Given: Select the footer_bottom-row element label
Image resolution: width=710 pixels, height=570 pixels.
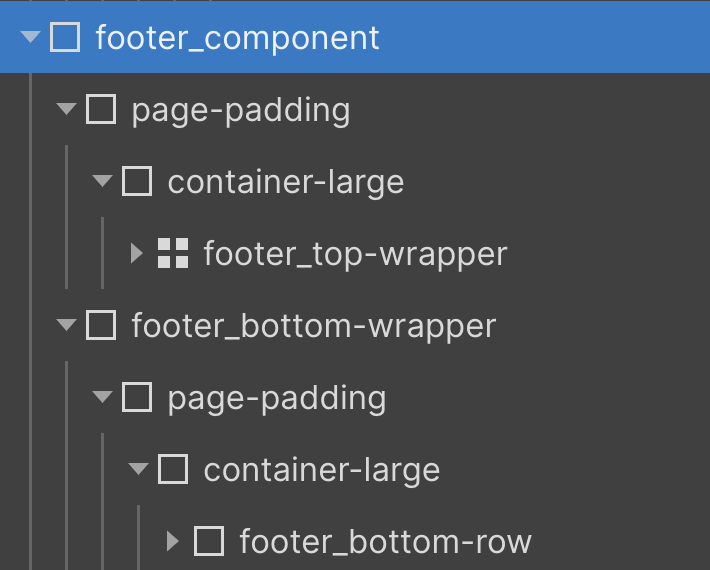Looking at the screenshot, I should click(x=385, y=542).
